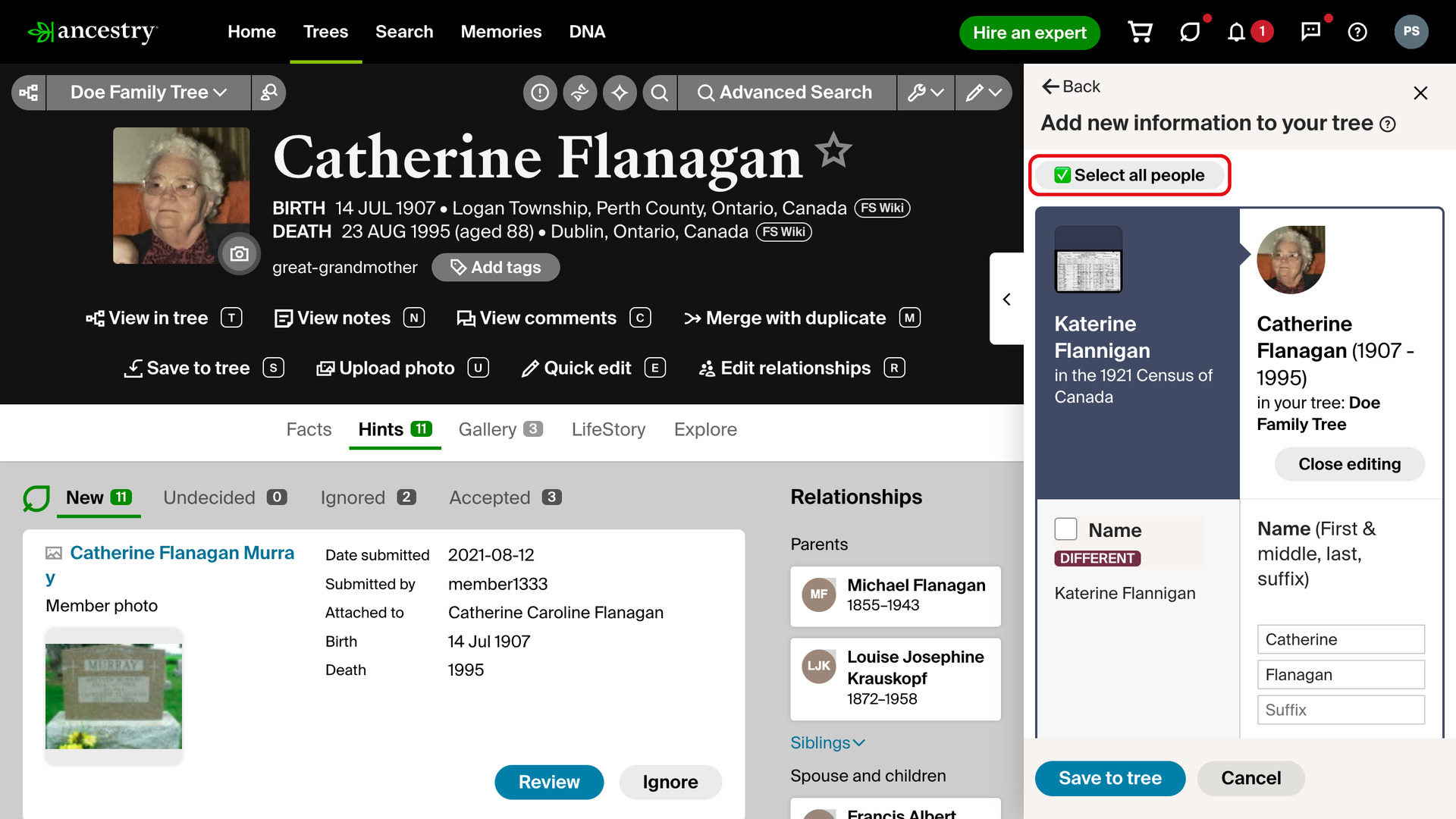Viewport: 1456px width, 819px height.
Task: Collapse the side panel with the left chevron
Action: click(1006, 299)
